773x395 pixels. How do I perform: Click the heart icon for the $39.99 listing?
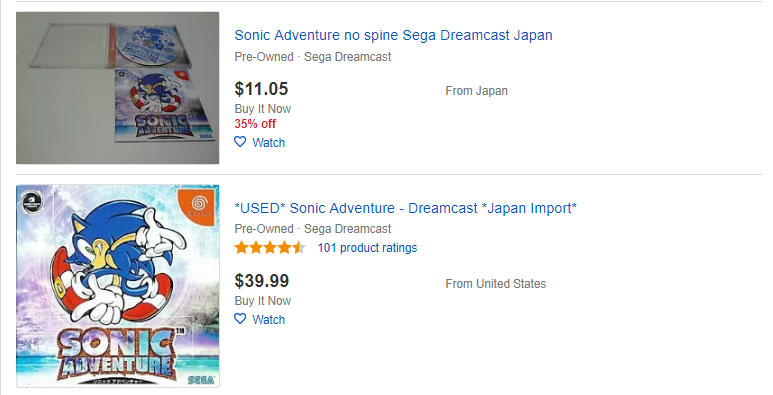[240, 319]
